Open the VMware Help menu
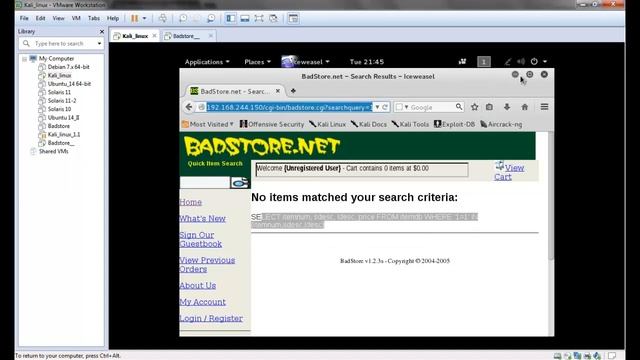This screenshot has width=640, height=360. 113,18
